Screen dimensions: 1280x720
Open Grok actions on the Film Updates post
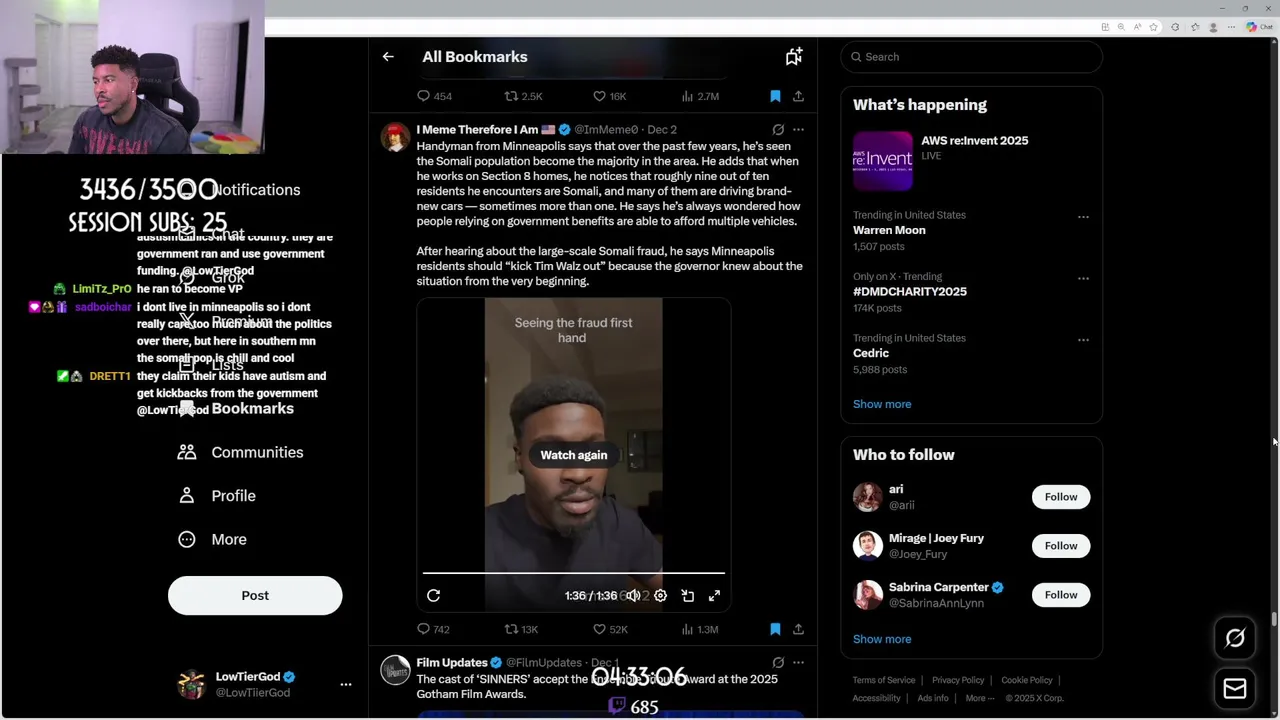pos(778,662)
